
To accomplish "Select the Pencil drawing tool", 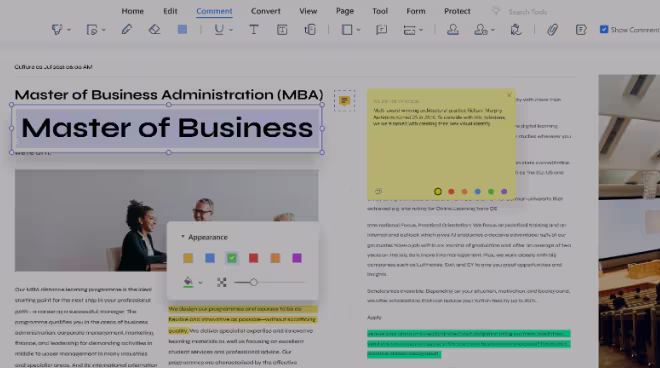I will 127,29.
